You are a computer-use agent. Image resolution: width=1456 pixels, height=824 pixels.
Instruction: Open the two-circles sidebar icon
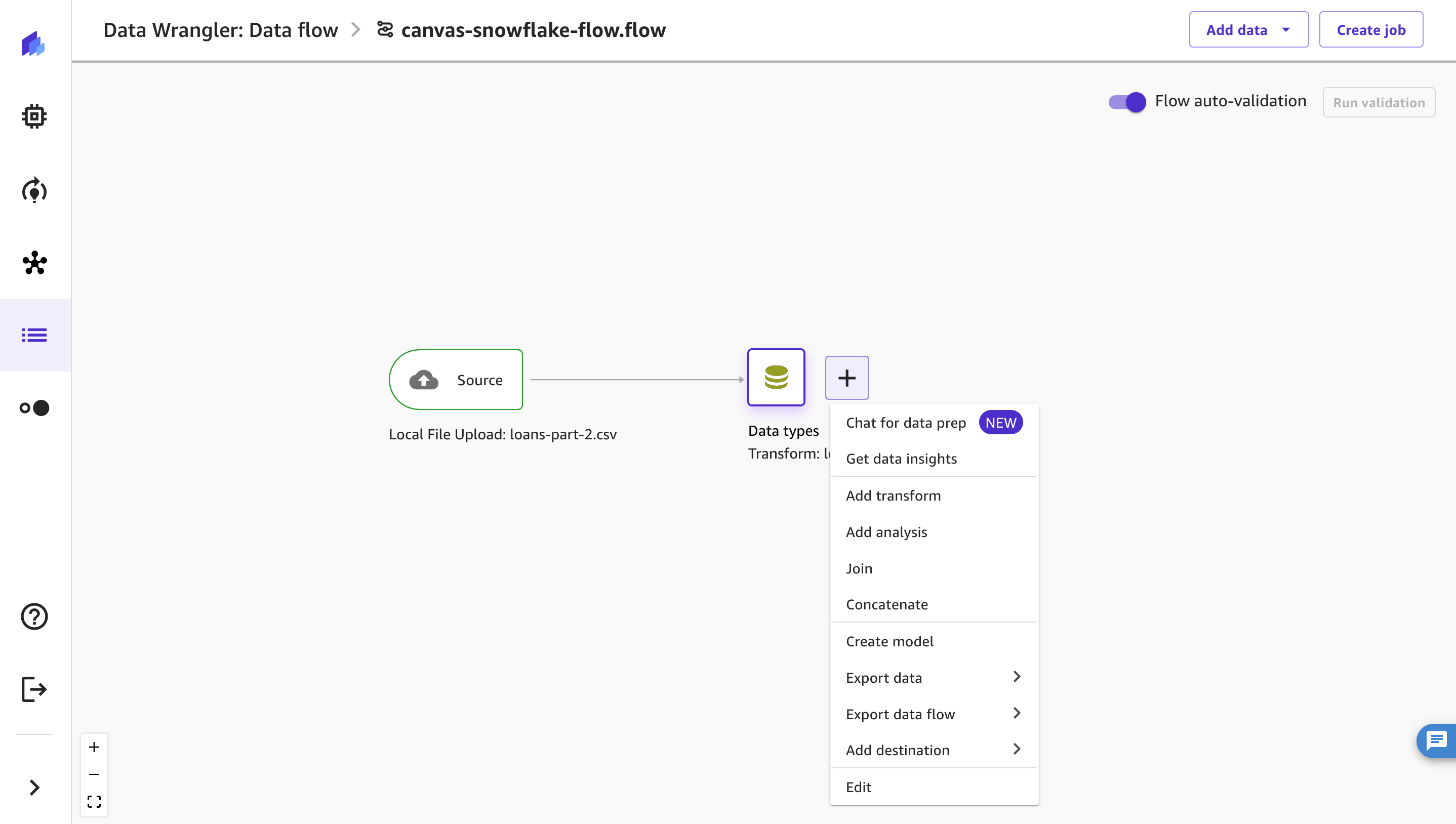34,407
